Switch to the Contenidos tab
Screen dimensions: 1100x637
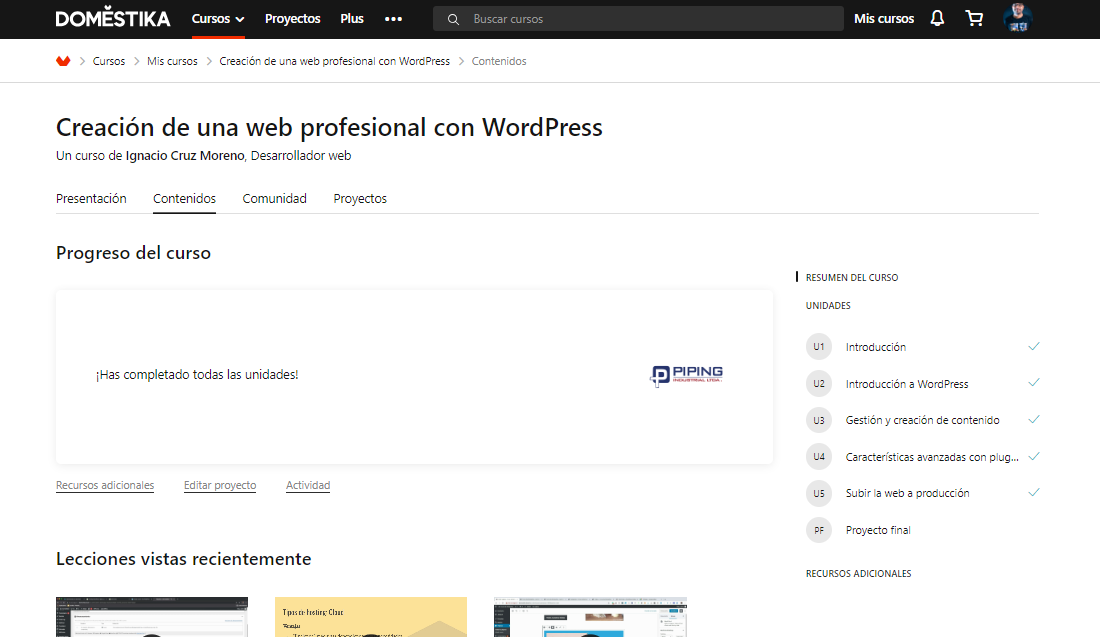[x=185, y=199]
